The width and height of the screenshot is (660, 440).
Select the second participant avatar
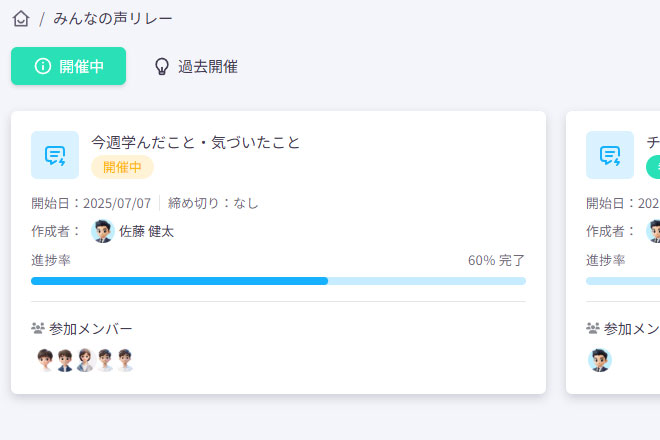[65, 360]
